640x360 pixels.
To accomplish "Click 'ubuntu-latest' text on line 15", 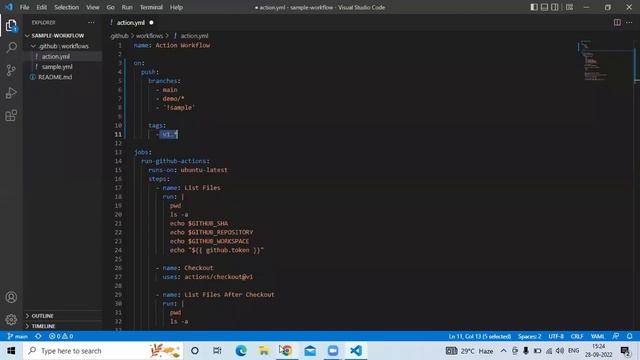I will (204, 170).
